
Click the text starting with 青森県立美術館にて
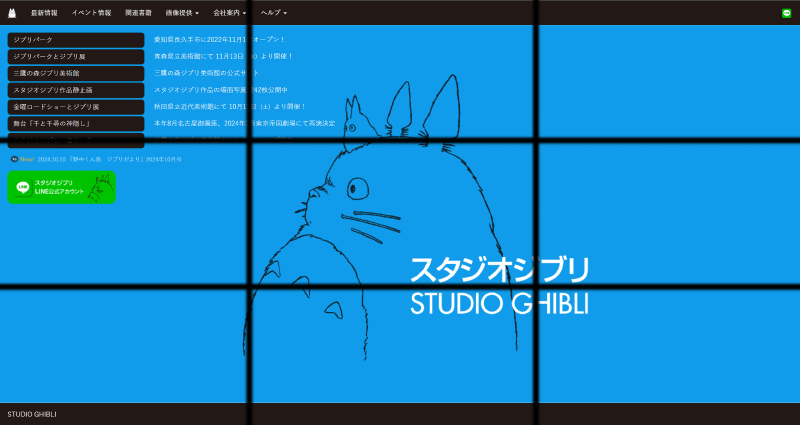pyautogui.click(x=223, y=56)
